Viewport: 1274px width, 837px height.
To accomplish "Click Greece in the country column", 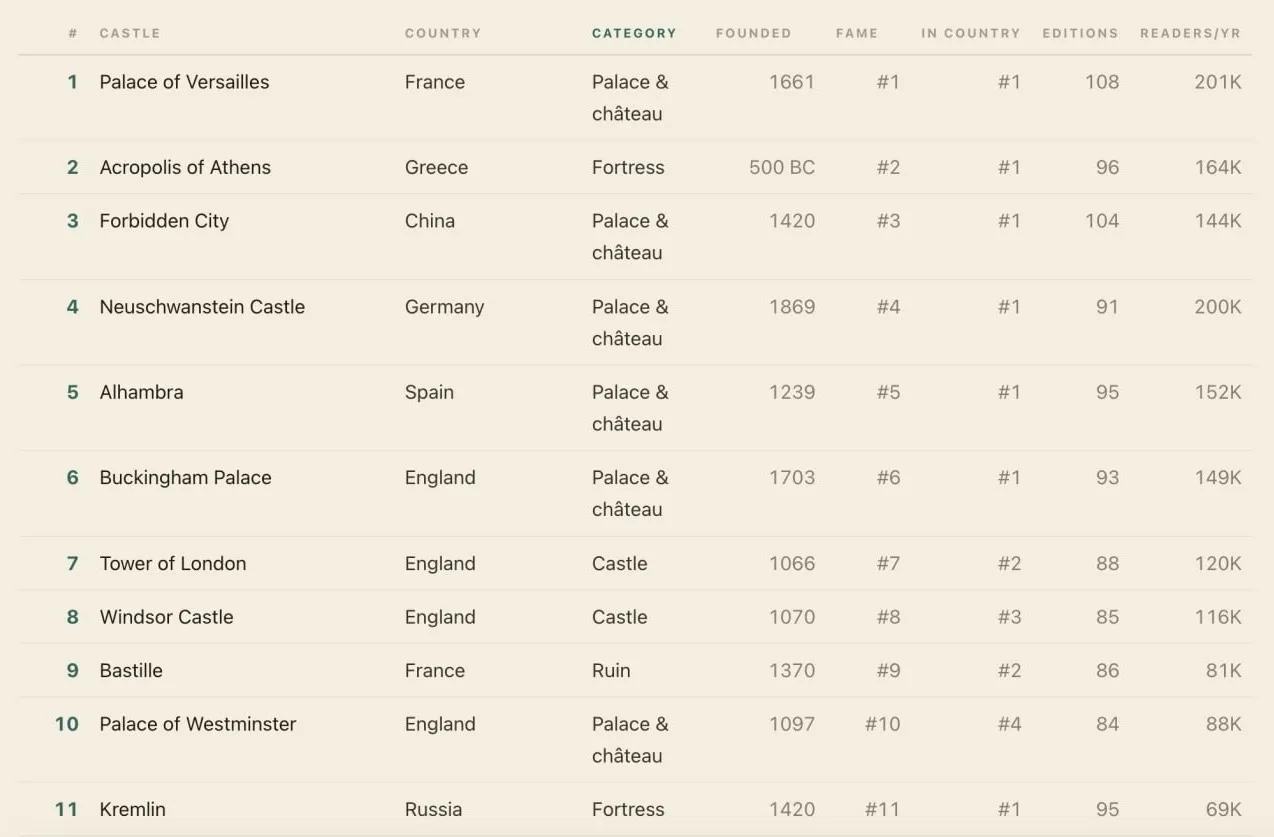I will pos(436,167).
